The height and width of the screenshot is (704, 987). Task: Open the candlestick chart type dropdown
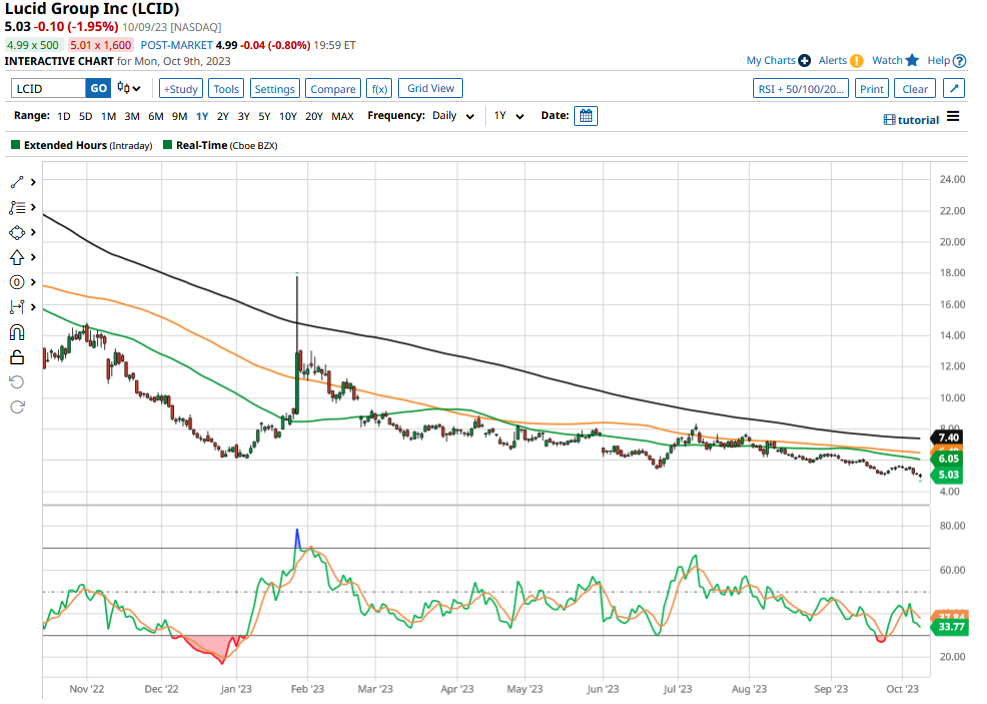pos(130,88)
